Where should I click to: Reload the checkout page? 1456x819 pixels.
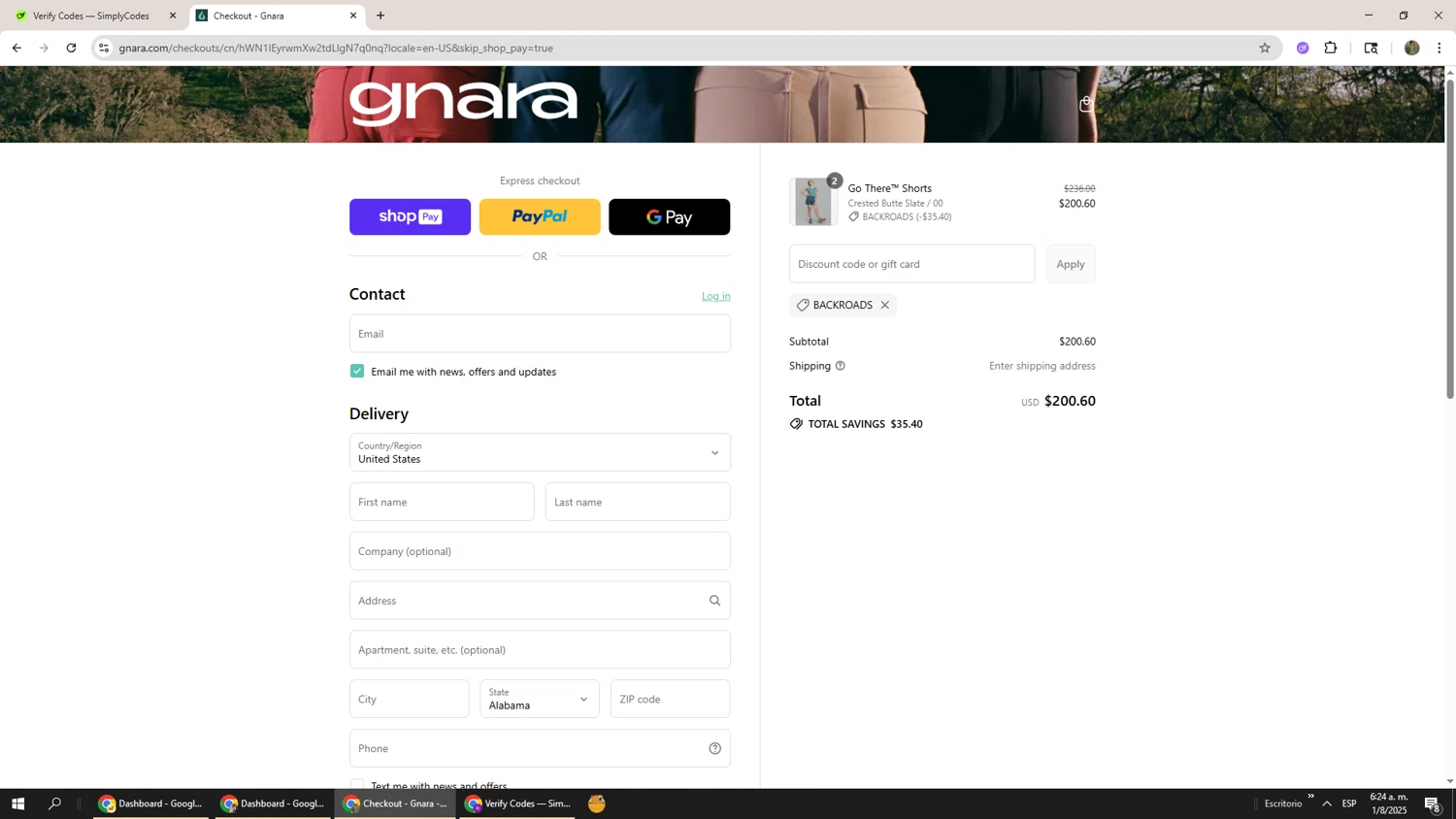71,48
